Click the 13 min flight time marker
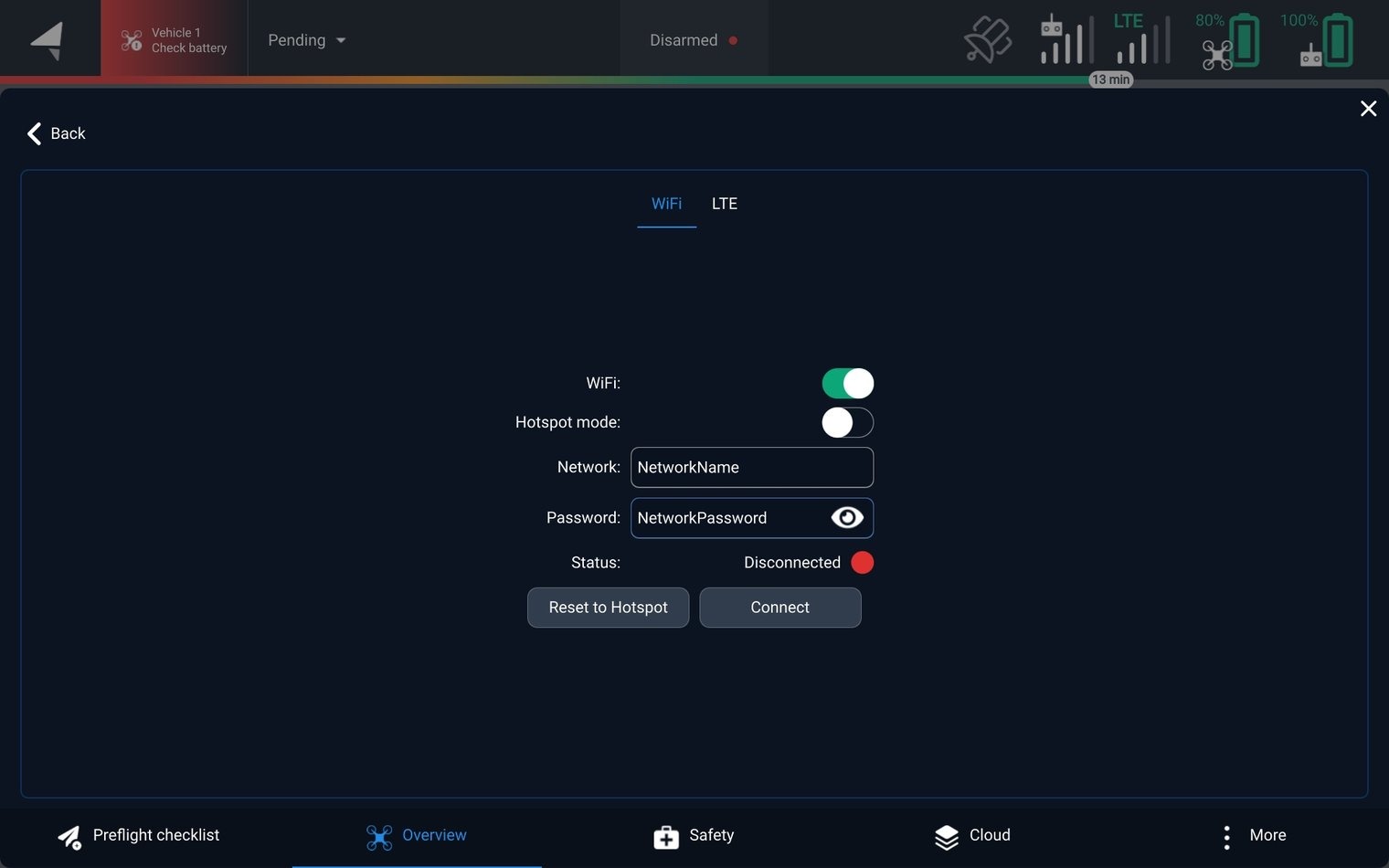Screen dimensions: 1389x868 [1110, 79]
